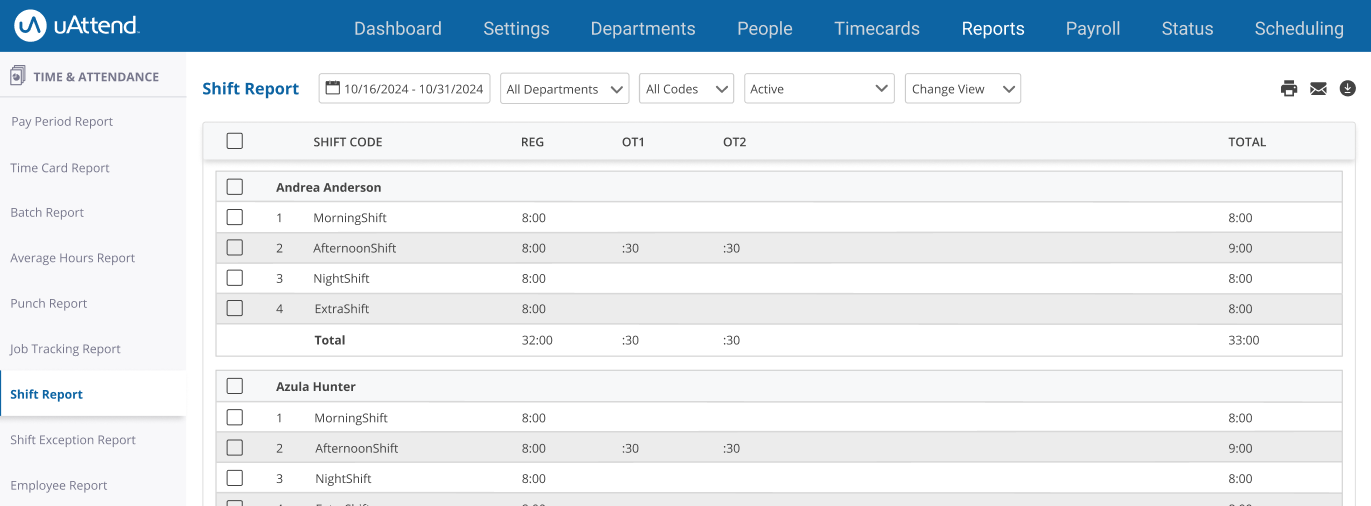Check the Andrea Anderson group checkbox

tap(235, 187)
